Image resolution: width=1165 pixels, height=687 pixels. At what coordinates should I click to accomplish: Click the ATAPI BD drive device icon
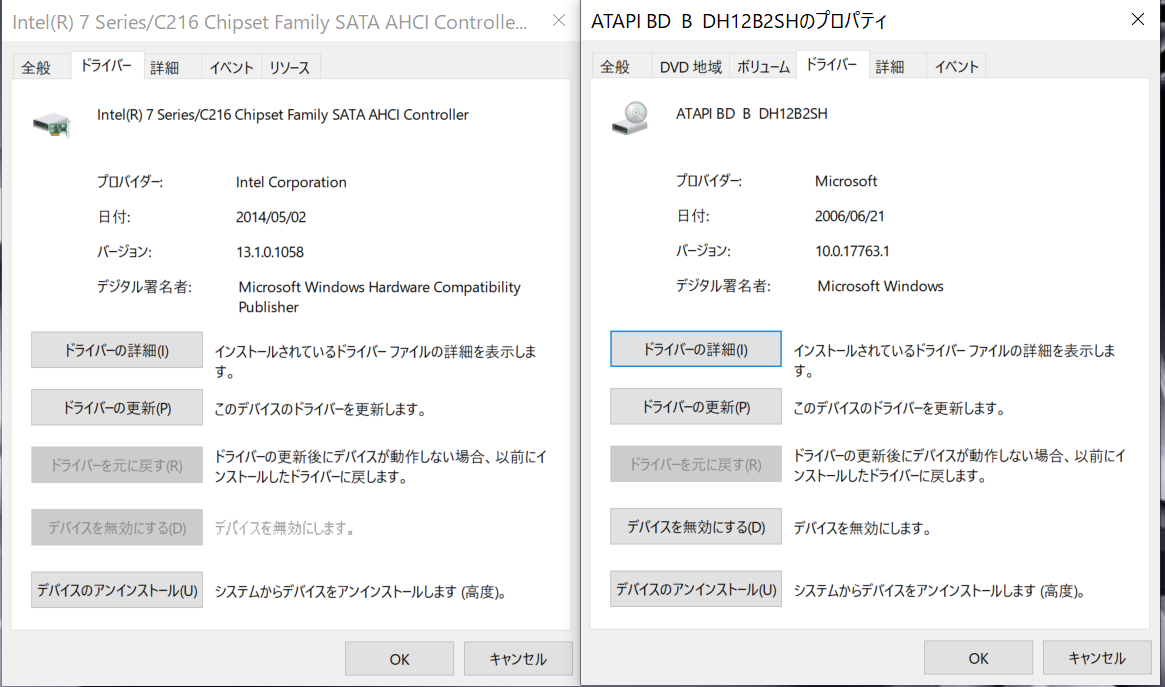coord(631,118)
